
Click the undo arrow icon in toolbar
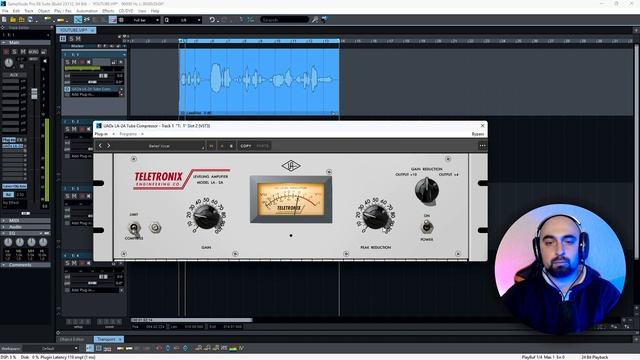coord(212,20)
